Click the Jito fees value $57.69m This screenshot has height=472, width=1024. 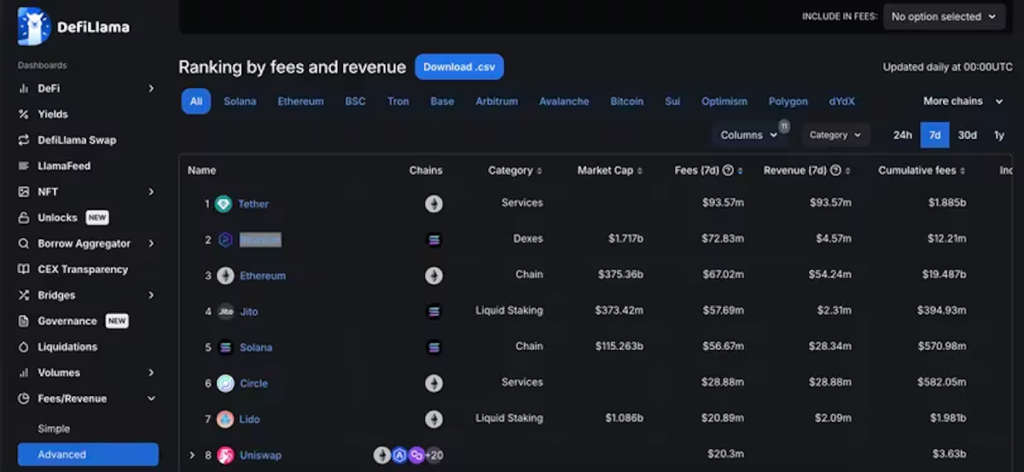723,311
